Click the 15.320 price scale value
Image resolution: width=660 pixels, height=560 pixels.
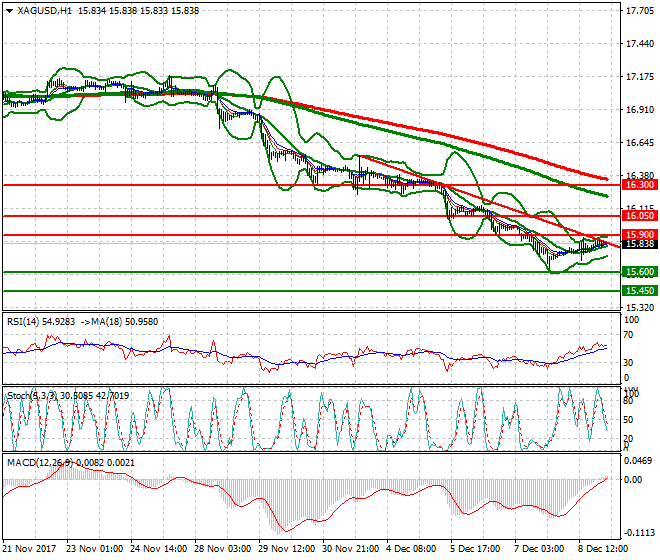coord(640,308)
